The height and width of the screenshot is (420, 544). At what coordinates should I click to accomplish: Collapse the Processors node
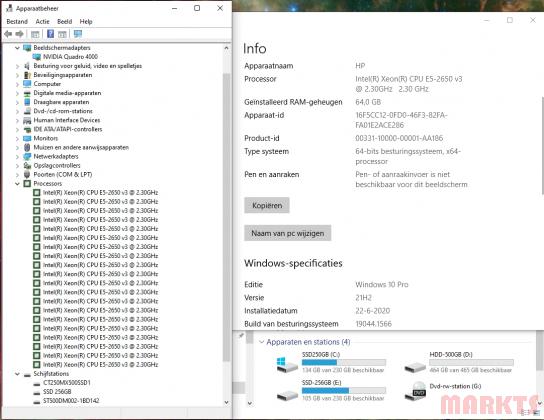pyautogui.click(x=17, y=183)
